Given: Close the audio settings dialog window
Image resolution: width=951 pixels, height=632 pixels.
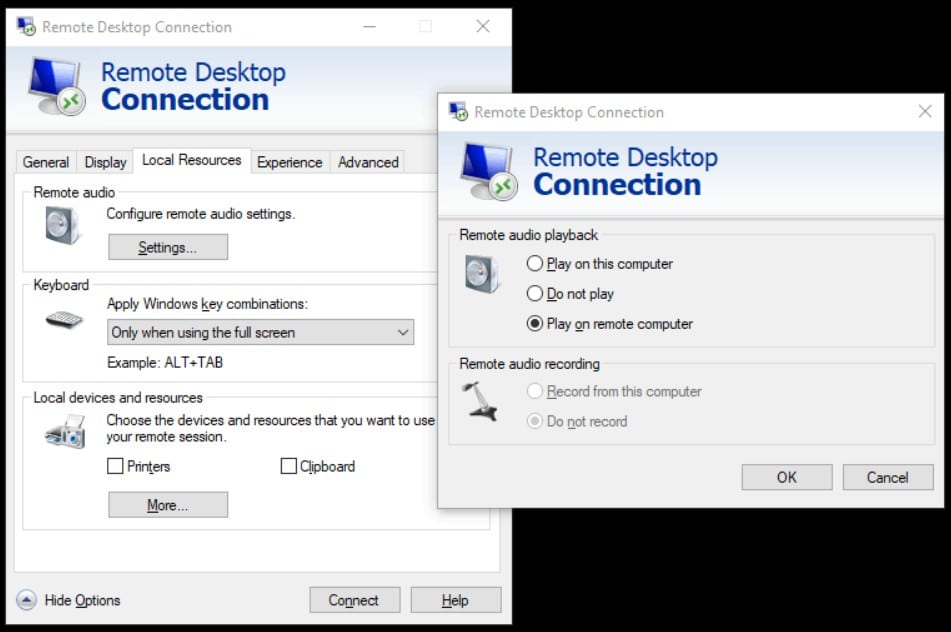Looking at the screenshot, I should click(x=925, y=112).
